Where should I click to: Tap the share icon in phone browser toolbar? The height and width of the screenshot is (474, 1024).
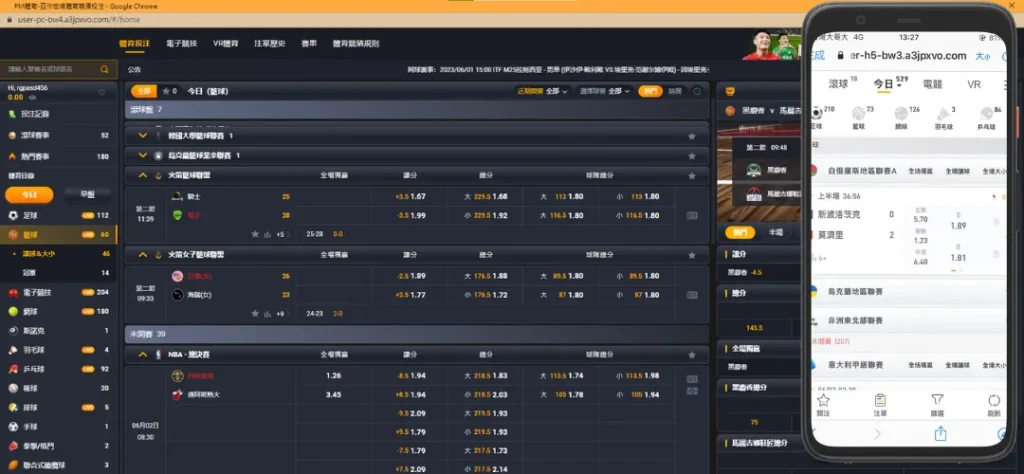click(940, 433)
